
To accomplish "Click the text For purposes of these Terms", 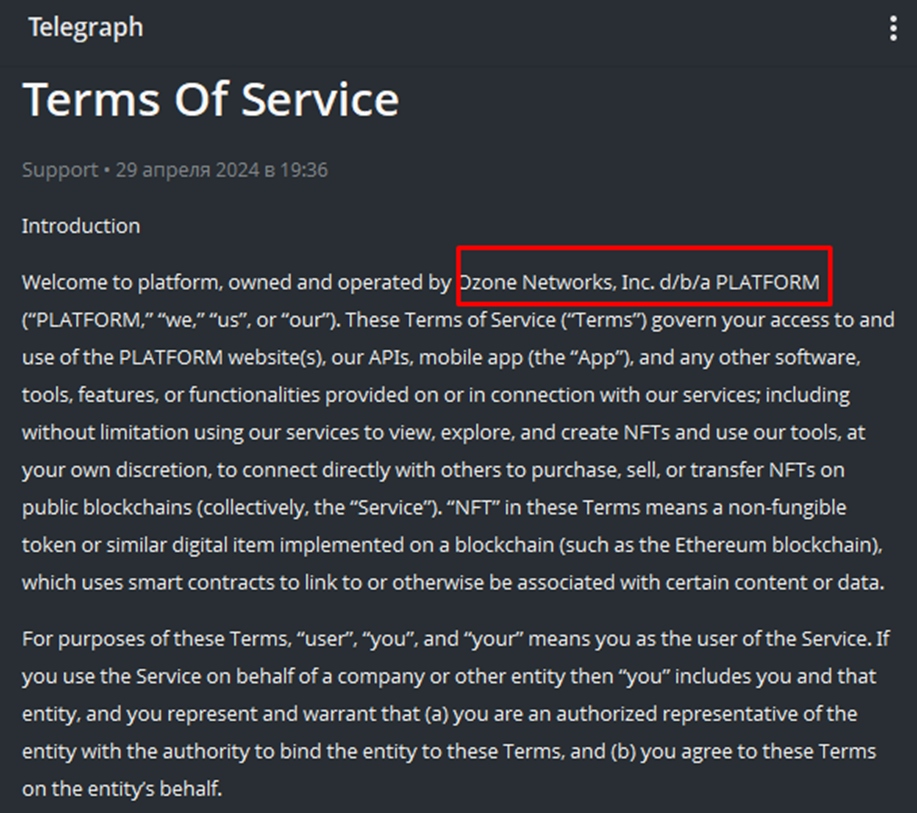I will pos(156,639).
